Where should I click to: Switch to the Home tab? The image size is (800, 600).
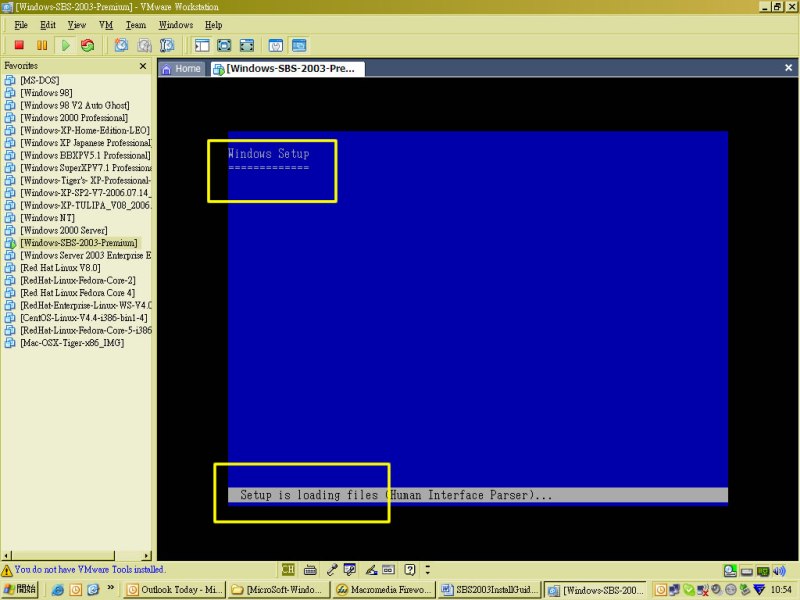tap(182, 68)
